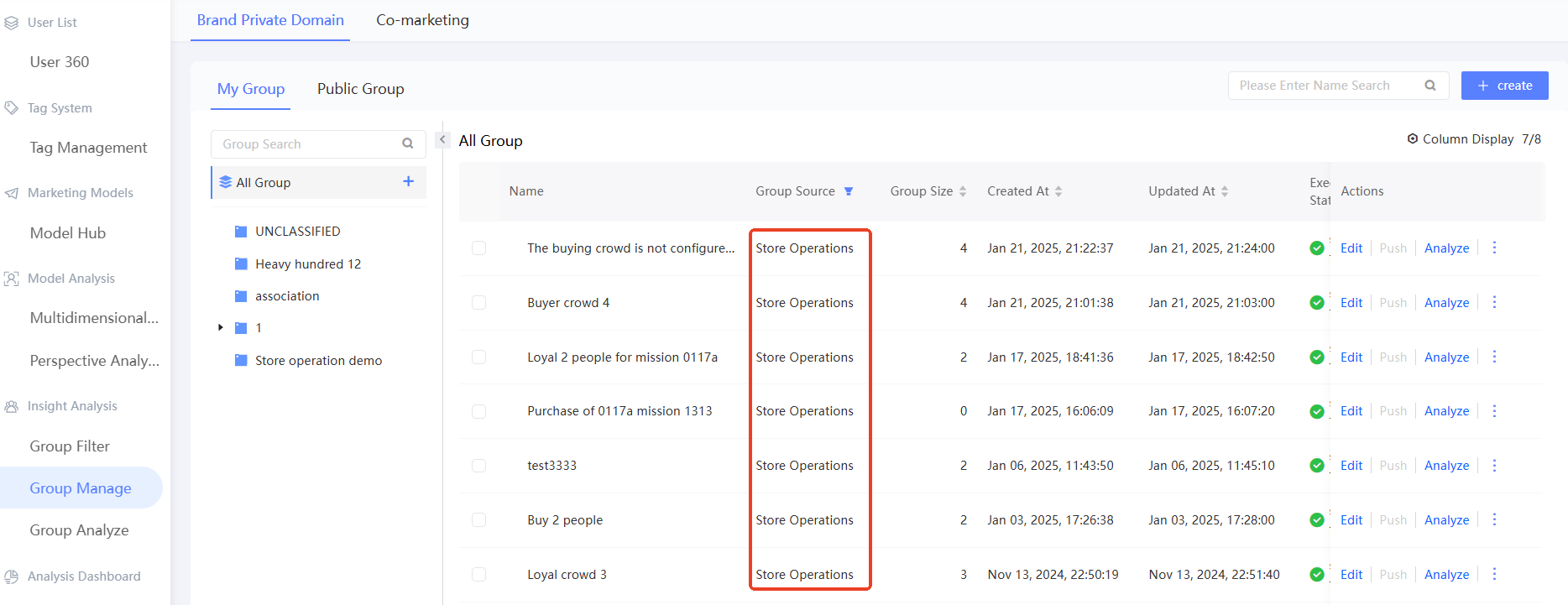
Task: Select checkbox for Buyer crowd 4
Action: coord(478,303)
